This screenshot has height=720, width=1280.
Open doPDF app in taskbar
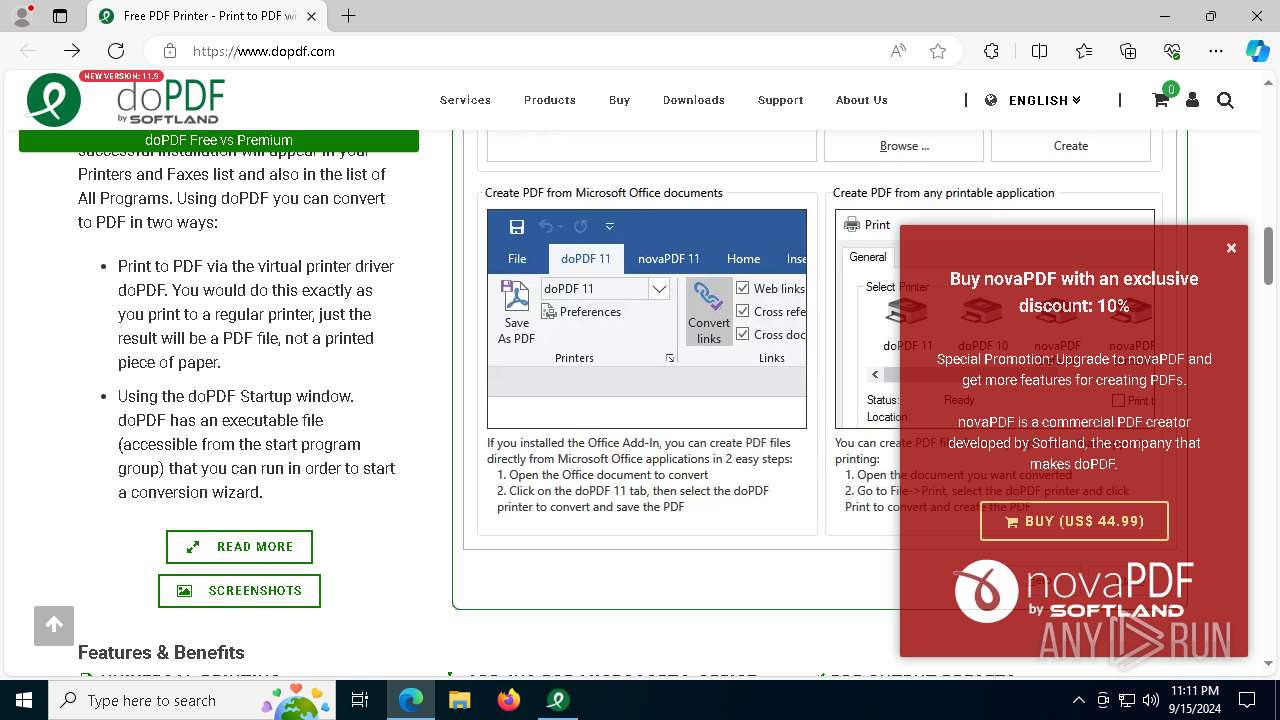pyautogui.click(x=557, y=700)
